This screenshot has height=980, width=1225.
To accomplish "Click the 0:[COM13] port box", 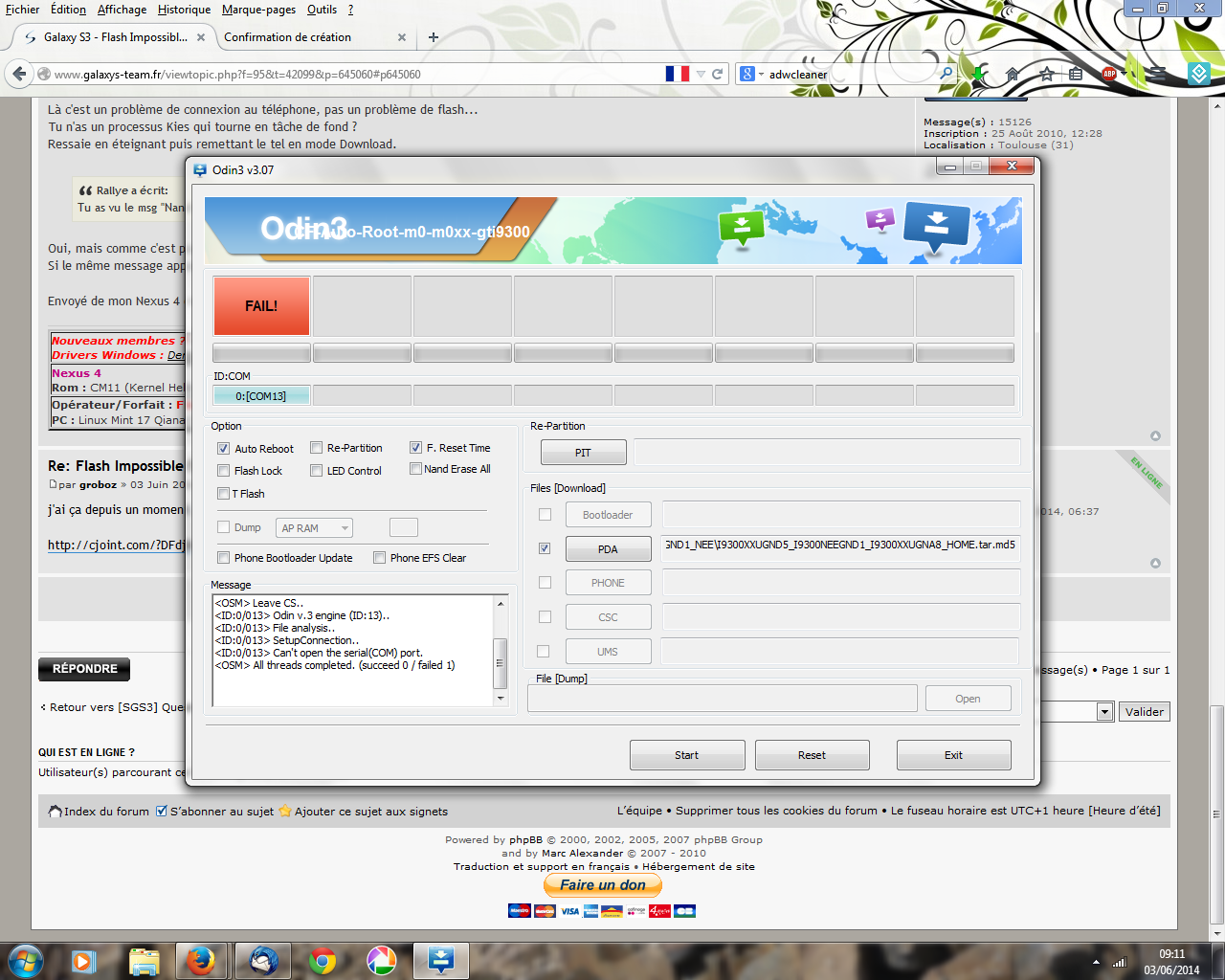I will pos(261,395).
